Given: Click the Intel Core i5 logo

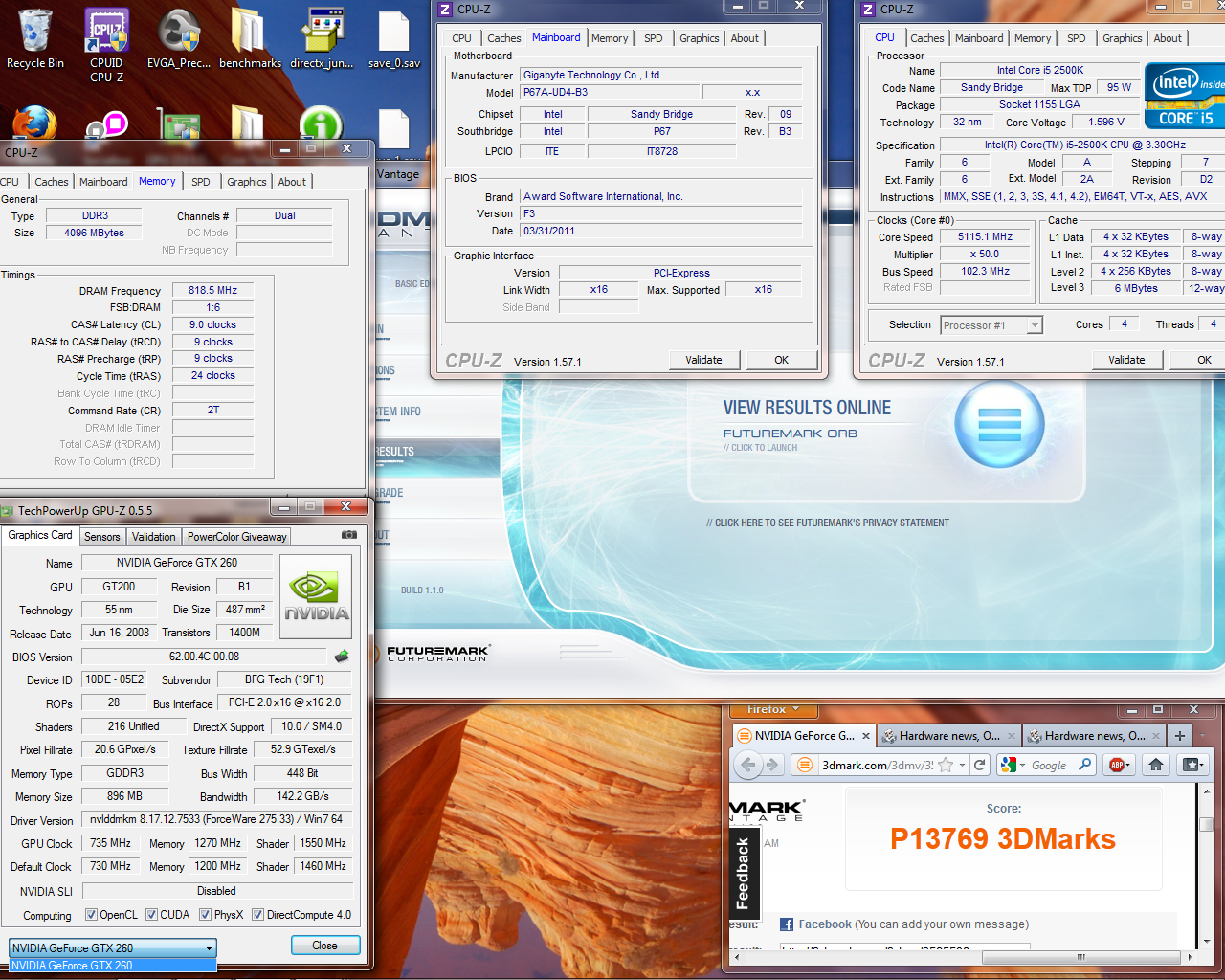Looking at the screenshot, I should (x=1185, y=96).
